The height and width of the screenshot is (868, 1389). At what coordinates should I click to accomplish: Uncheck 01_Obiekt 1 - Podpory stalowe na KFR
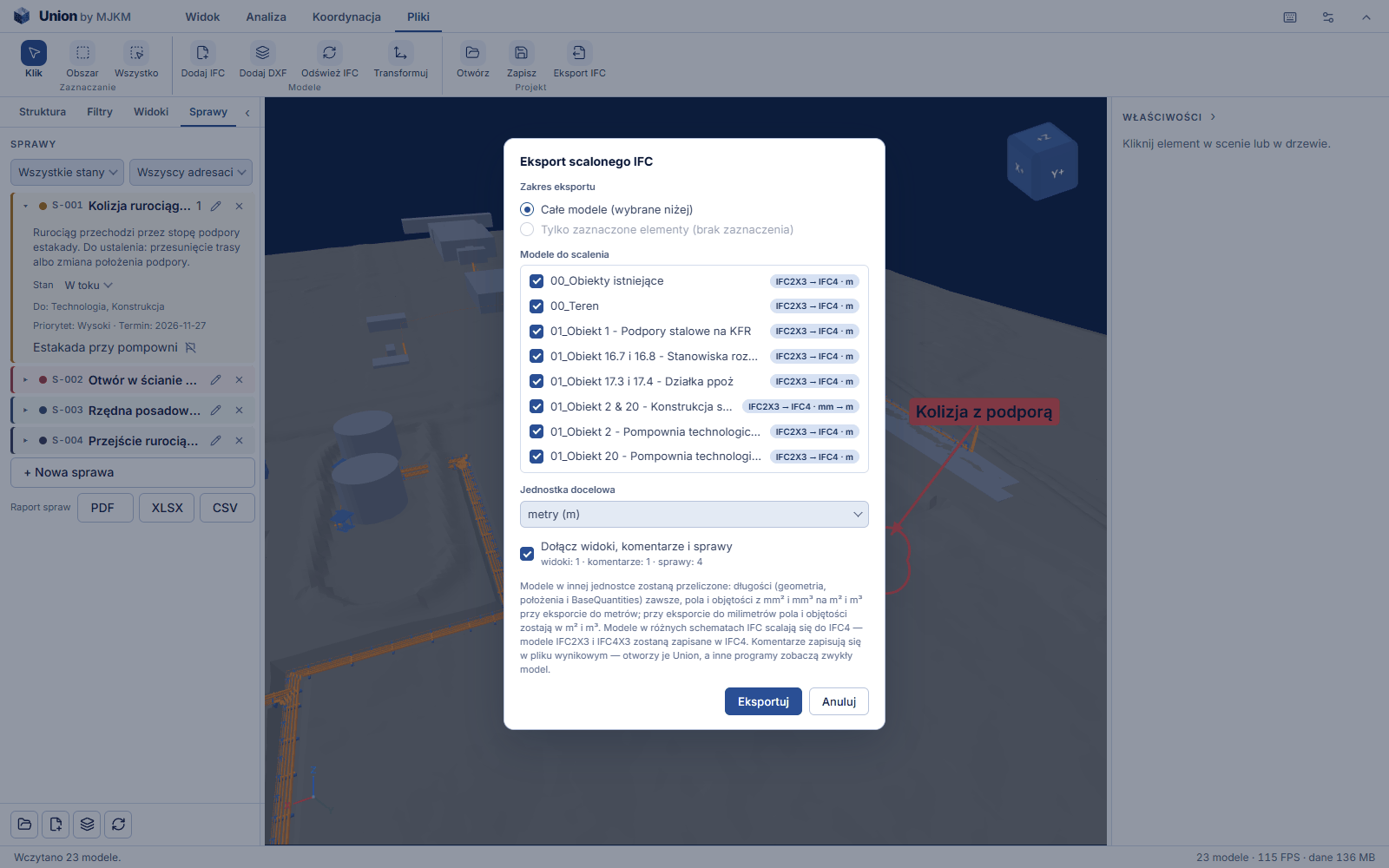point(537,332)
